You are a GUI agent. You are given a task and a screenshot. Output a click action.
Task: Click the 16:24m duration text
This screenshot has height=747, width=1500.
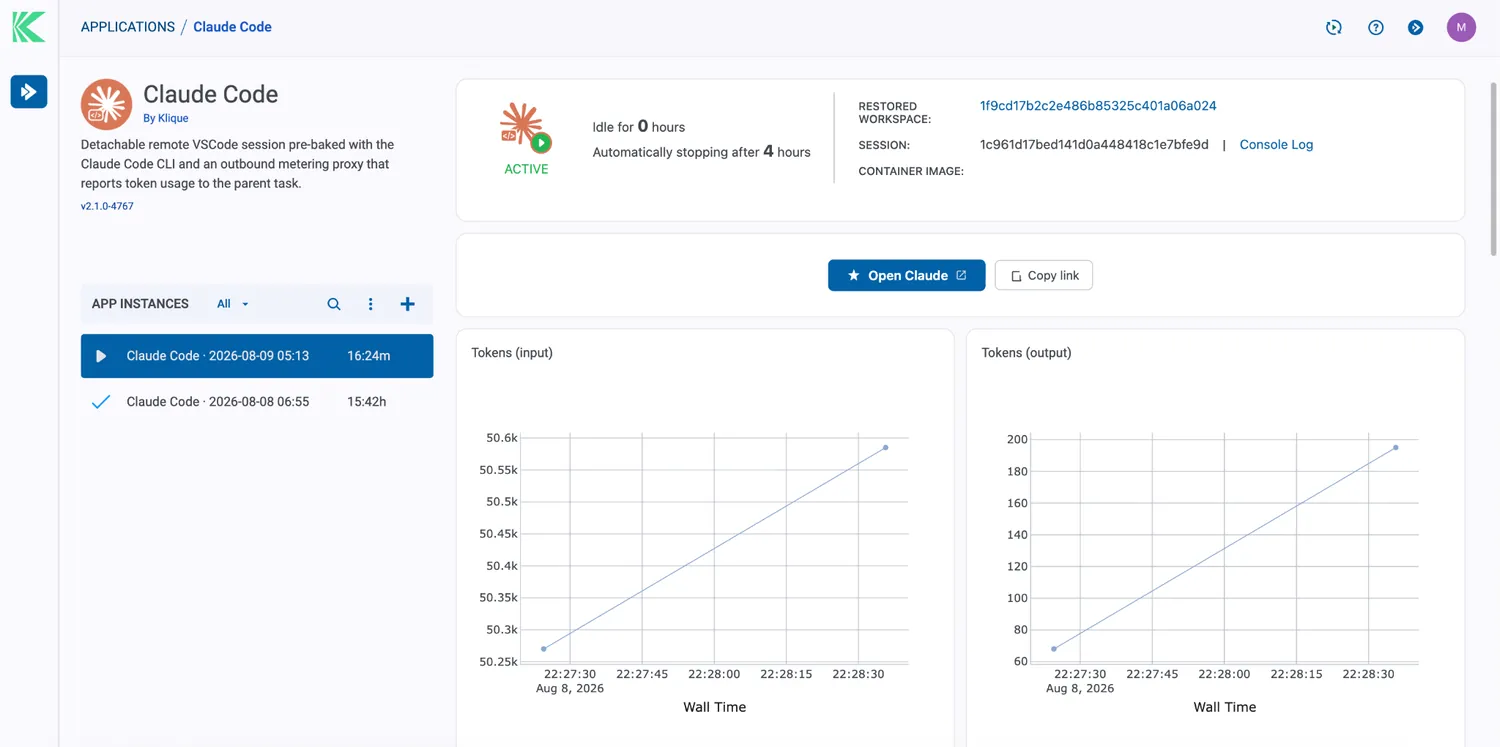(x=369, y=356)
